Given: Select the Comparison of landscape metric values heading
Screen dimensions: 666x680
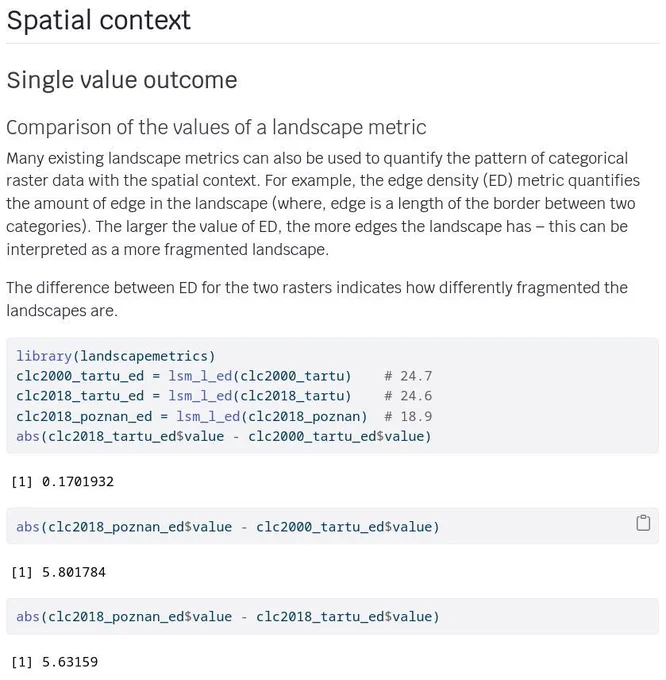Looking at the screenshot, I should pos(216,128).
